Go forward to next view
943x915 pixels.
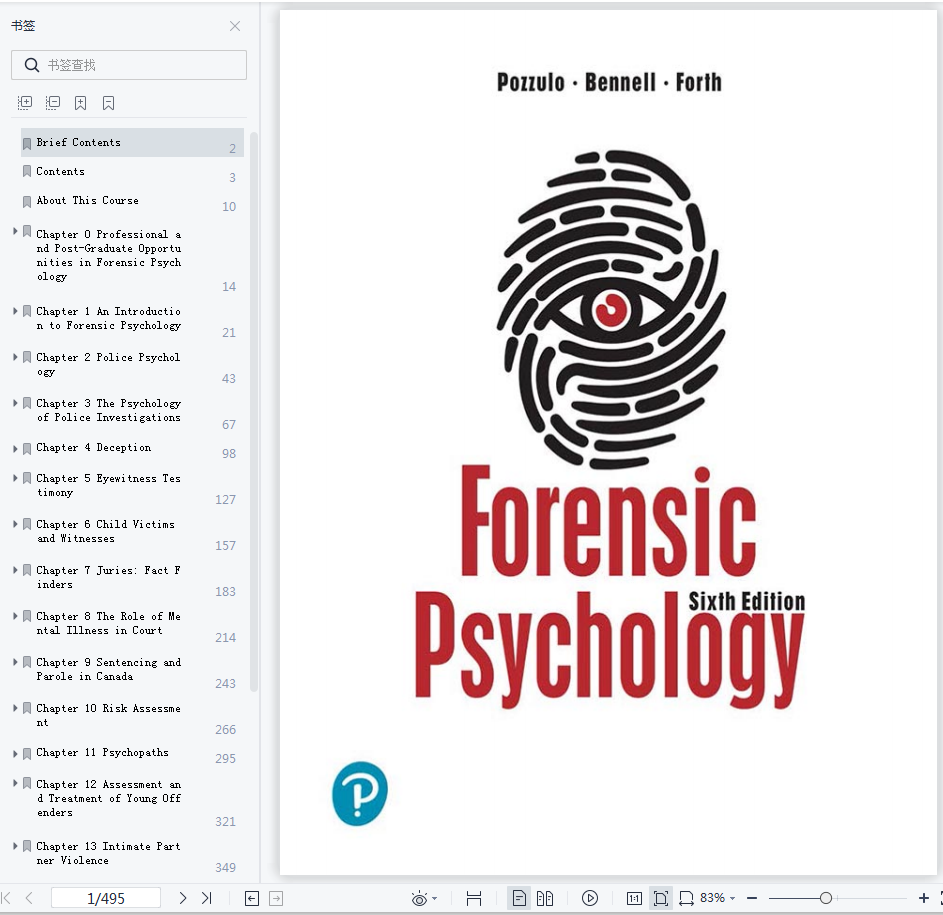(x=276, y=899)
